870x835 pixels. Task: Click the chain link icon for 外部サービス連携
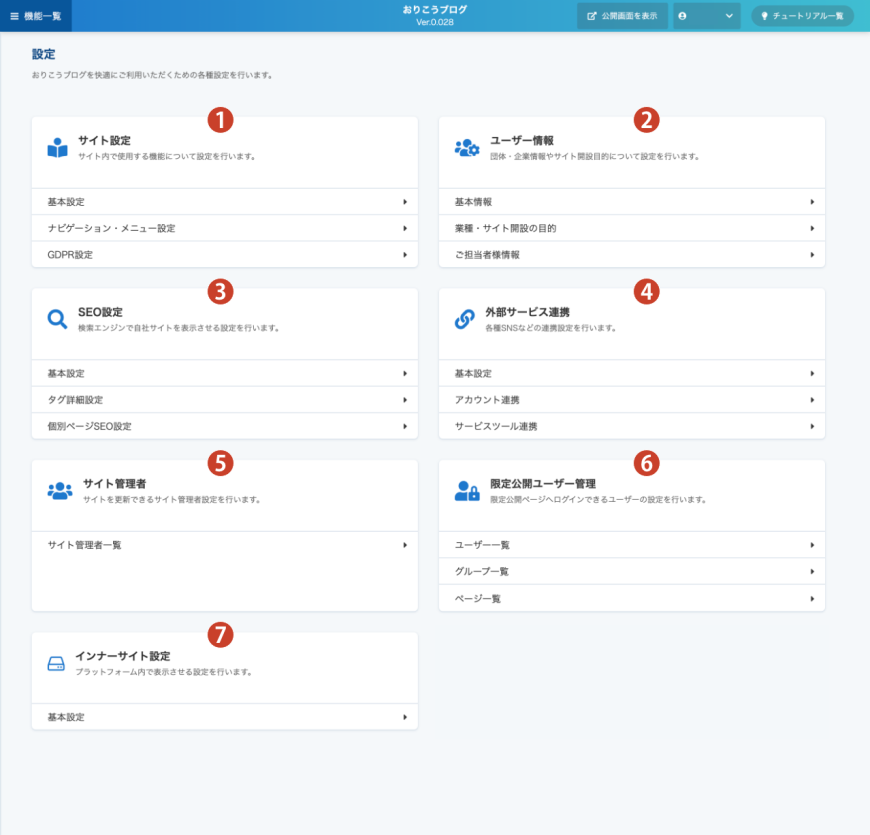[465, 319]
